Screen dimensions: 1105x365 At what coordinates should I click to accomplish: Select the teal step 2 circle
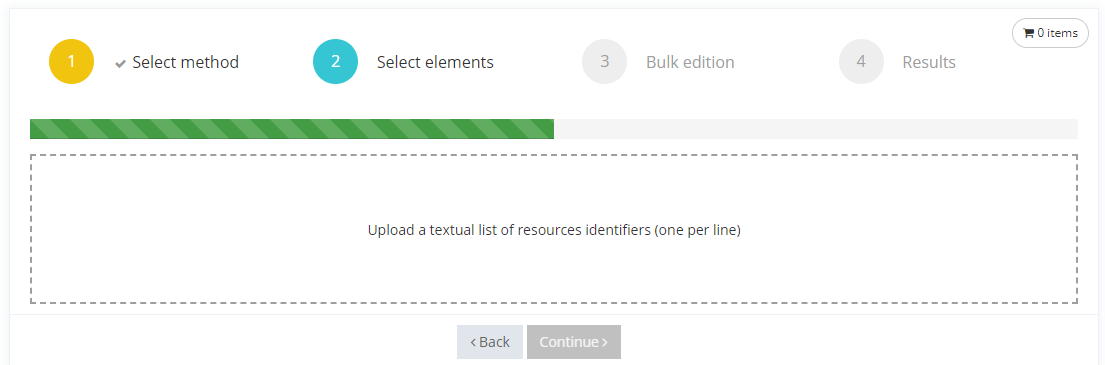335,61
